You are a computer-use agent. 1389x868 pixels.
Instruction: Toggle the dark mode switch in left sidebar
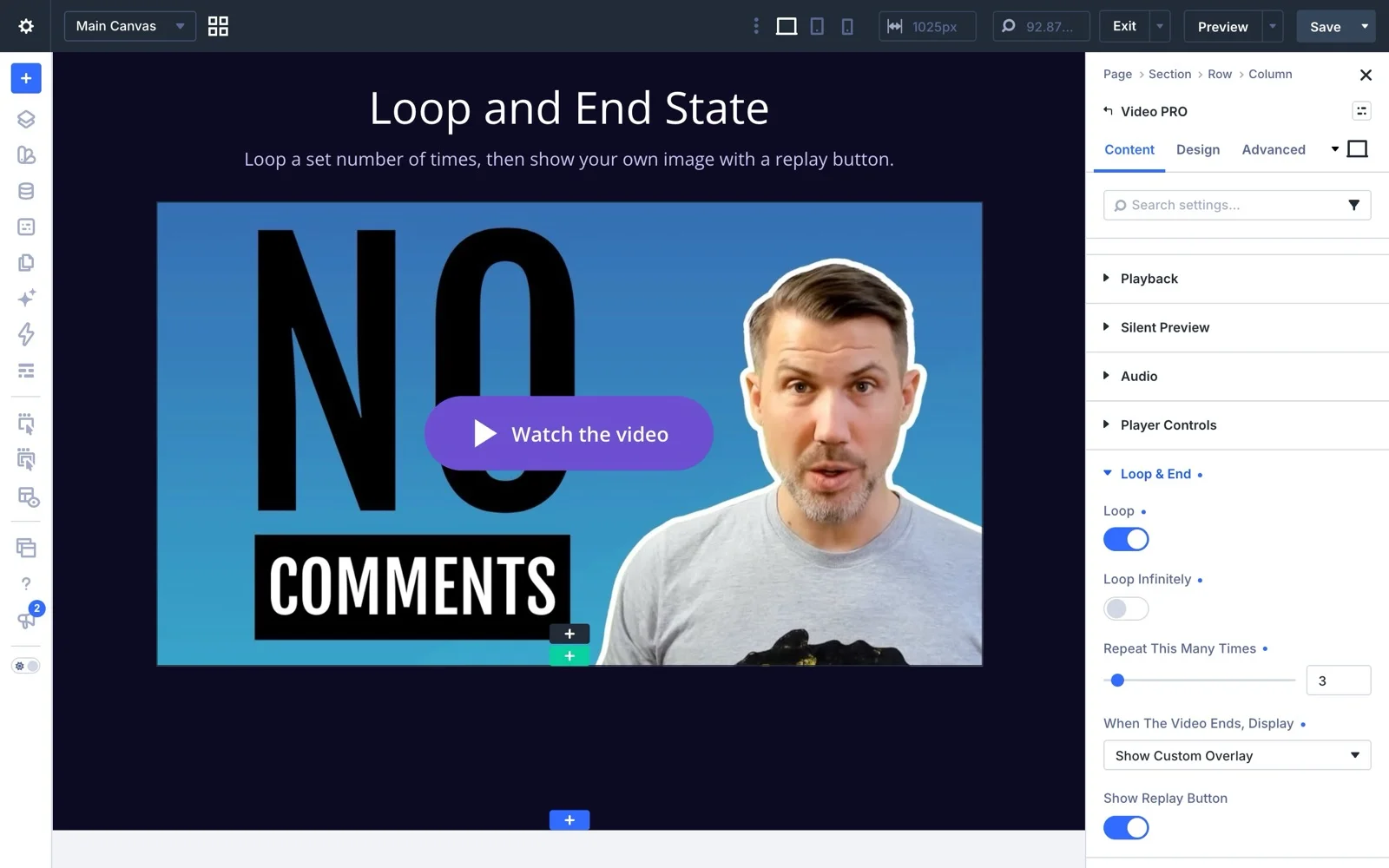coord(26,666)
